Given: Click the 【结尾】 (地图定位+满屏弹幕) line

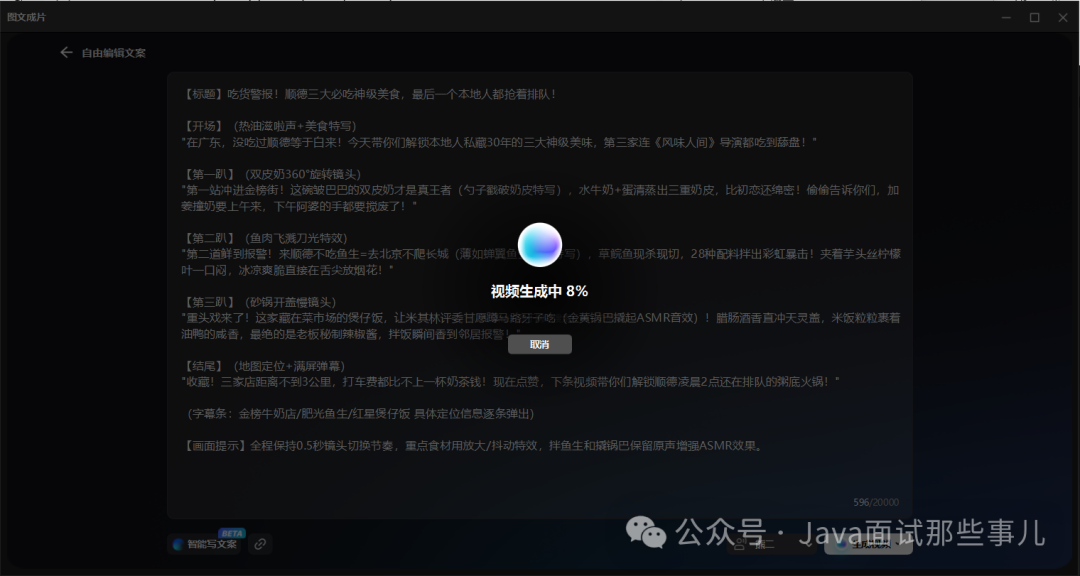Looking at the screenshot, I should pos(264,366).
